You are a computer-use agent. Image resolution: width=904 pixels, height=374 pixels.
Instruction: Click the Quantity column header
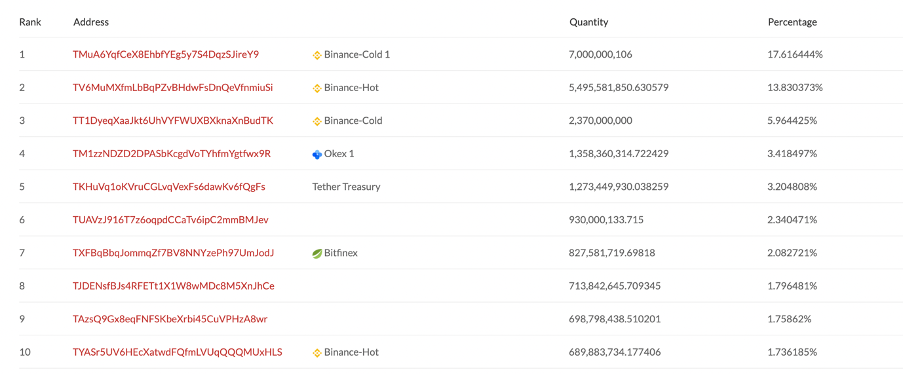pos(589,22)
